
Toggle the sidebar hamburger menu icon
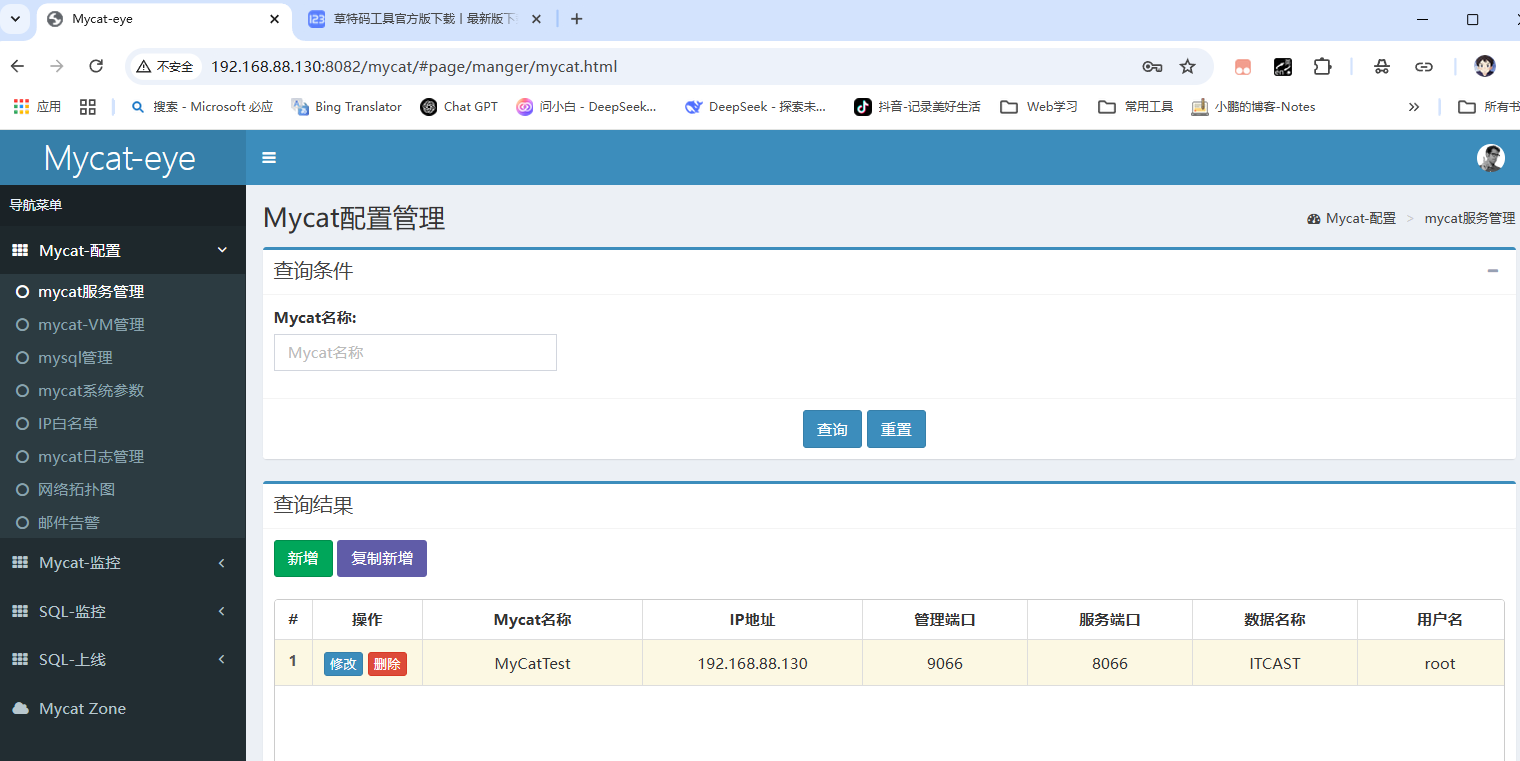click(269, 157)
